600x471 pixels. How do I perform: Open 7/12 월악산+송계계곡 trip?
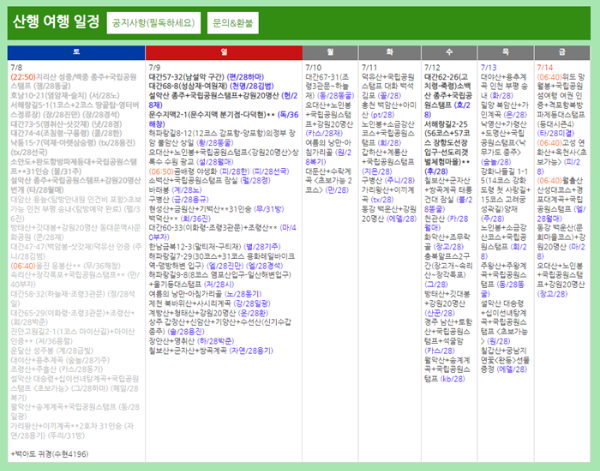[x=447, y=369]
